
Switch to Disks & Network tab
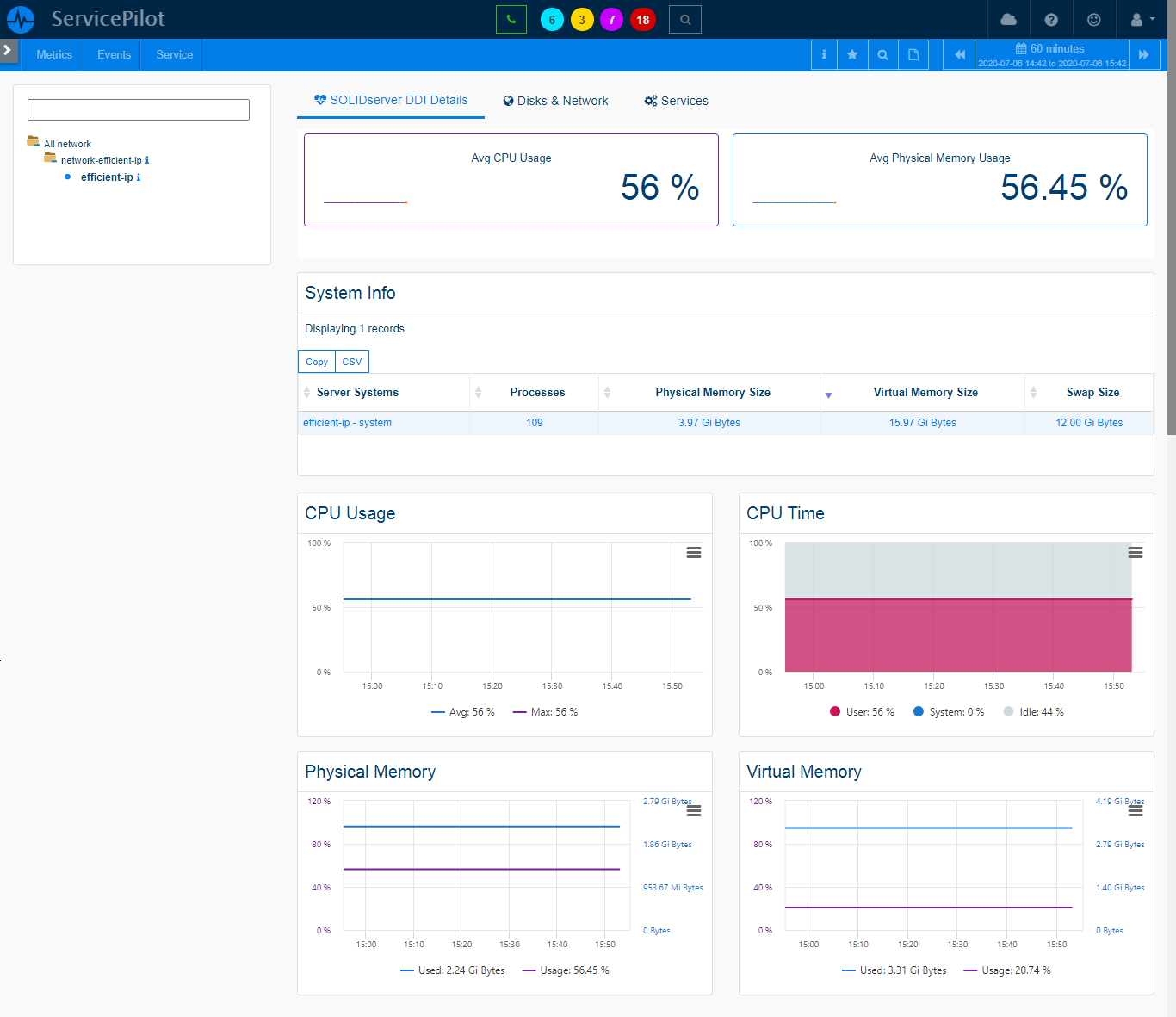coord(555,101)
